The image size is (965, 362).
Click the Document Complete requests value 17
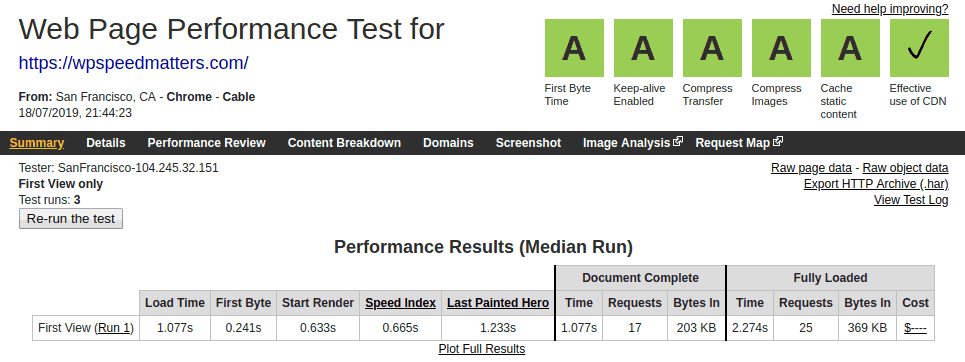pos(635,328)
